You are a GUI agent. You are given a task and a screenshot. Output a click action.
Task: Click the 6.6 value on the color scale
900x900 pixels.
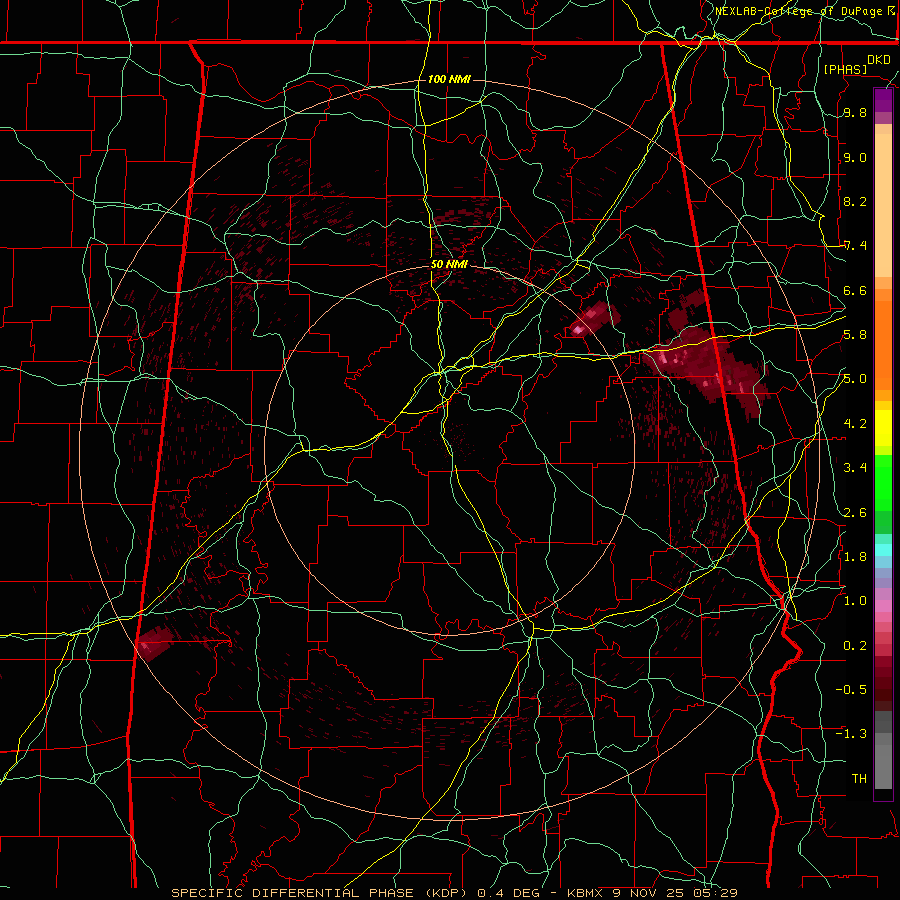point(855,290)
